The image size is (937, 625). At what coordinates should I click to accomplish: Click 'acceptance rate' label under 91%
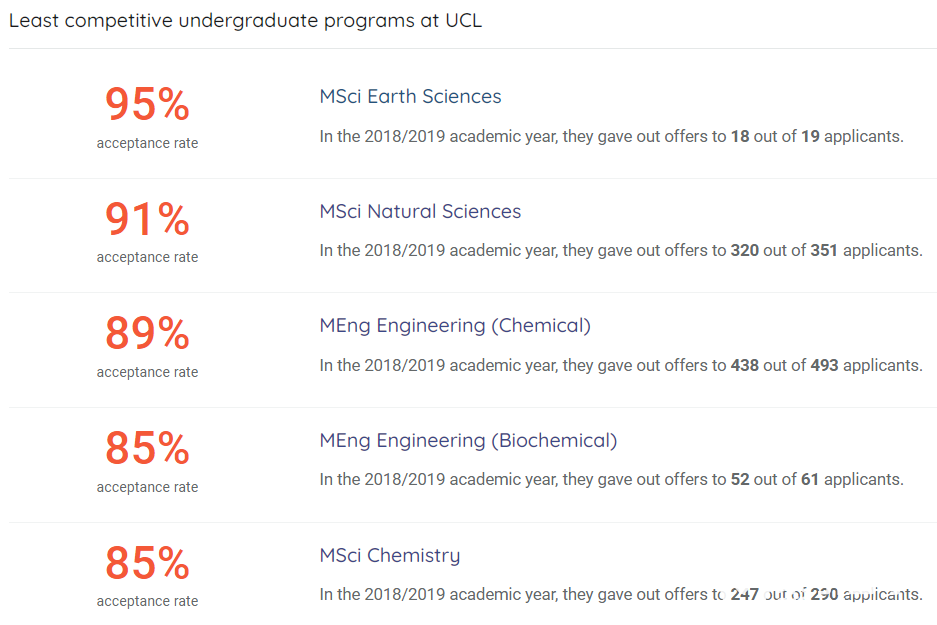coord(147,258)
